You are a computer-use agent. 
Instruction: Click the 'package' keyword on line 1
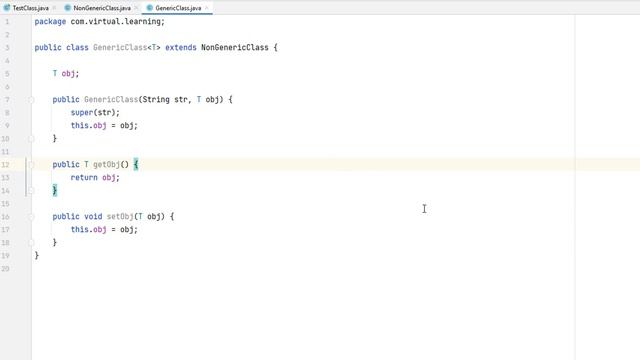pyautogui.click(x=50, y=22)
